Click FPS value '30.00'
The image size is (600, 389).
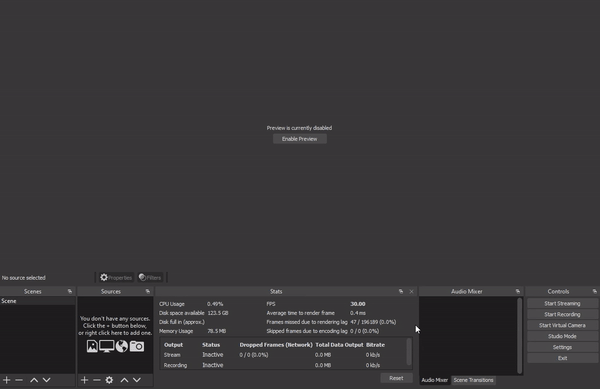[358, 304]
